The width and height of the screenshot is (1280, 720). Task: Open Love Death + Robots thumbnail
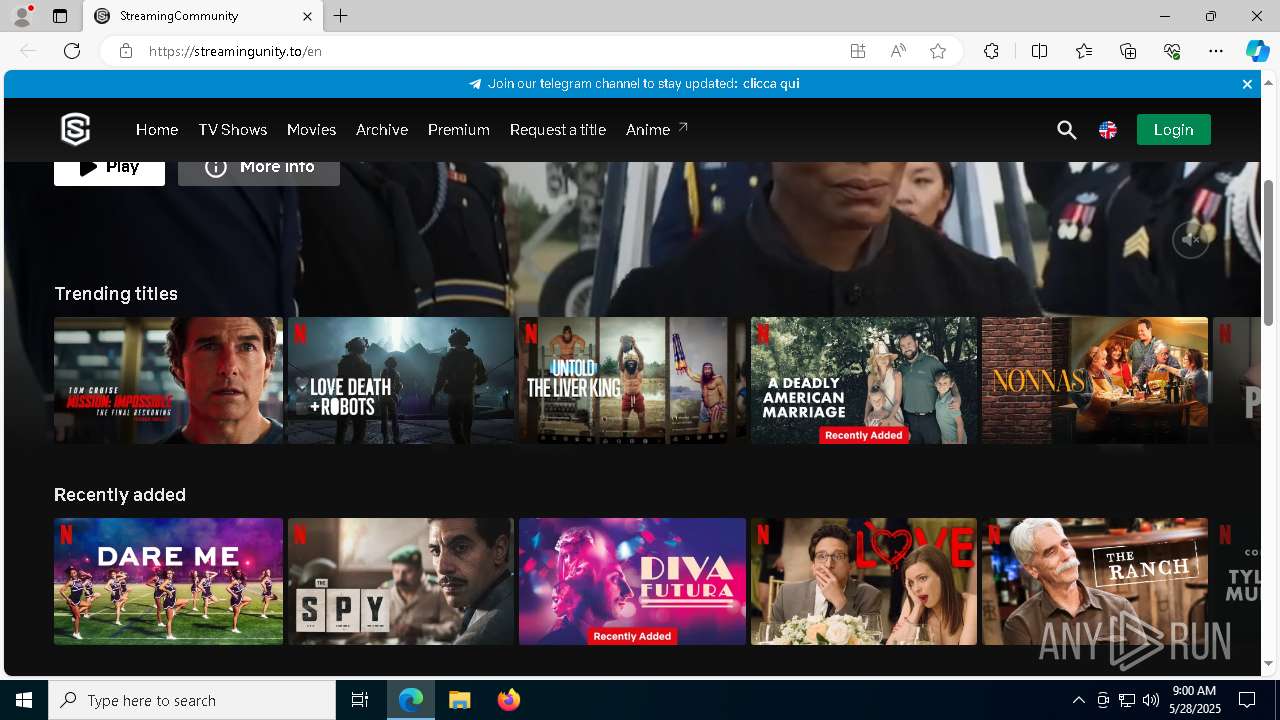point(401,380)
